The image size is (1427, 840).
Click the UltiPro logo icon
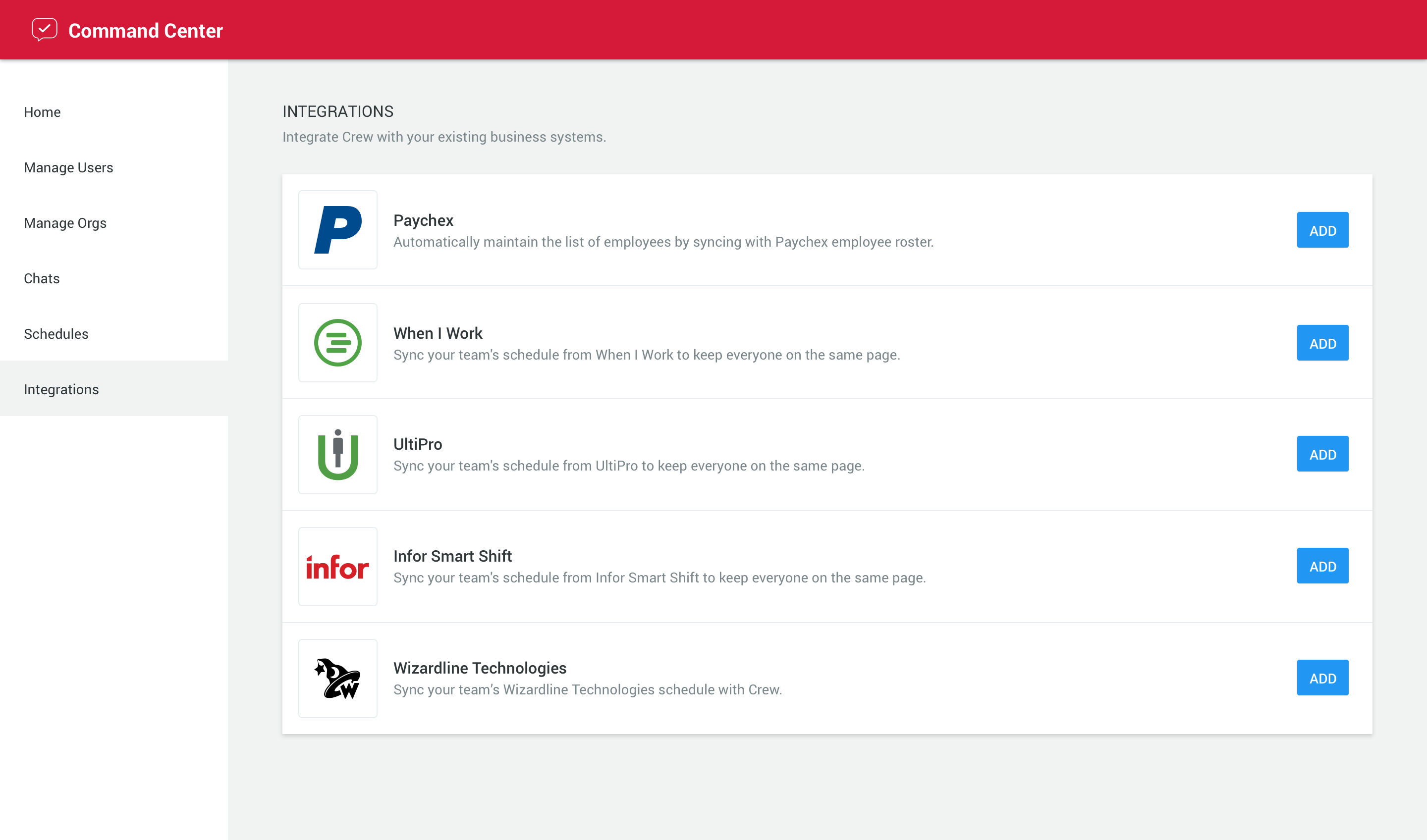click(x=338, y=455)
